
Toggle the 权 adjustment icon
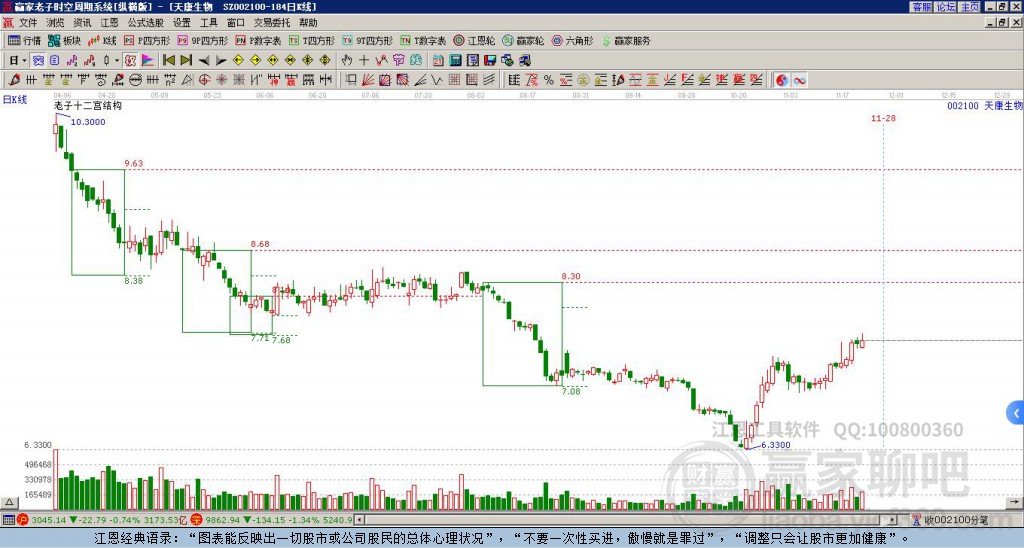pos(130,60)
